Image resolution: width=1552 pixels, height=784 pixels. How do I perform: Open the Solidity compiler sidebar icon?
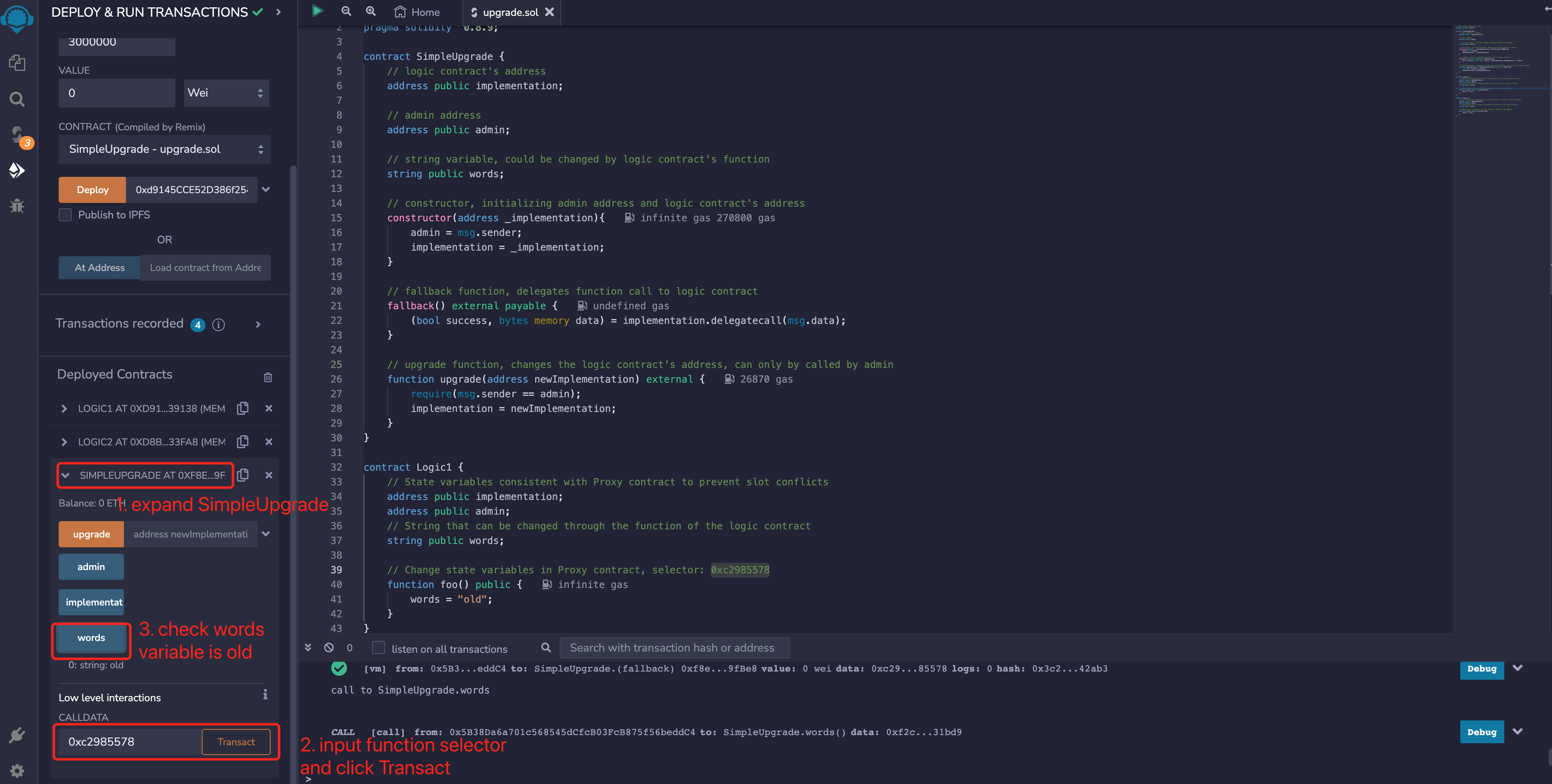pos(18,135)
